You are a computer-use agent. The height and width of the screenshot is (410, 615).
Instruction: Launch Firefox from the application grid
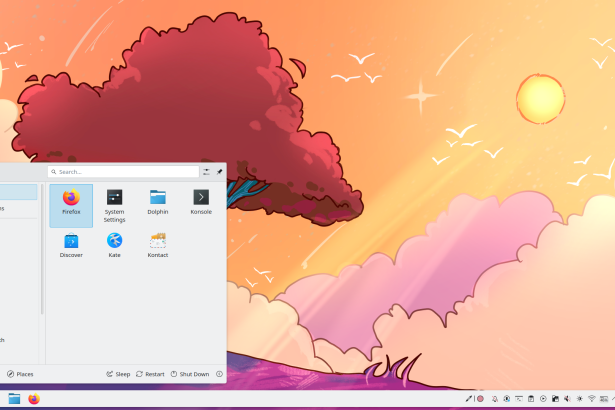(x=71, y=203)
